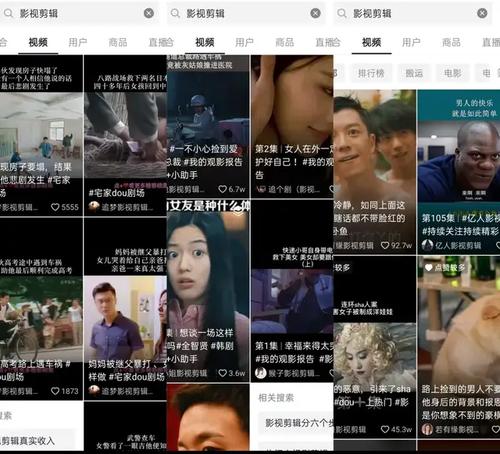
Task: Tap the #我的观影报告 hashtag under 第1集 video
Action: pos(284,359)
